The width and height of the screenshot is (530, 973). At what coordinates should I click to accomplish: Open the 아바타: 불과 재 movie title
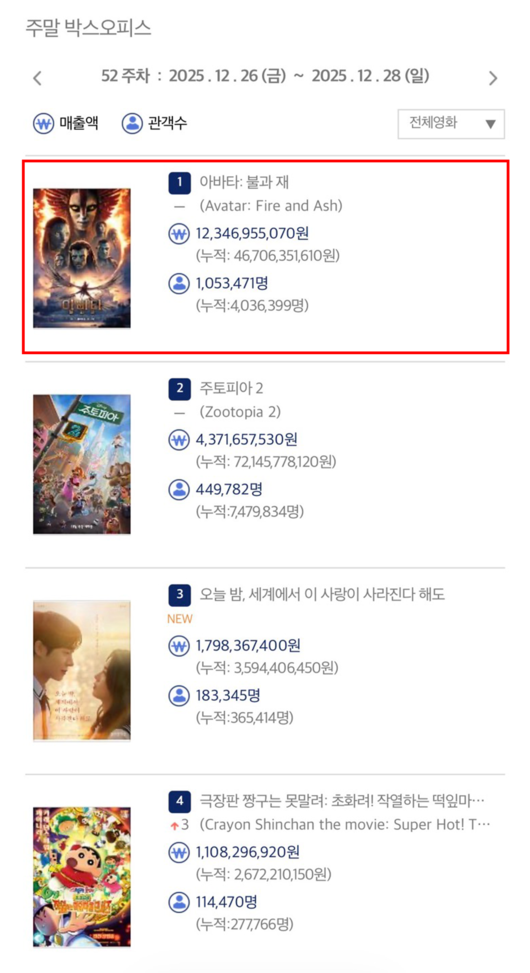[x=244, y=182]
